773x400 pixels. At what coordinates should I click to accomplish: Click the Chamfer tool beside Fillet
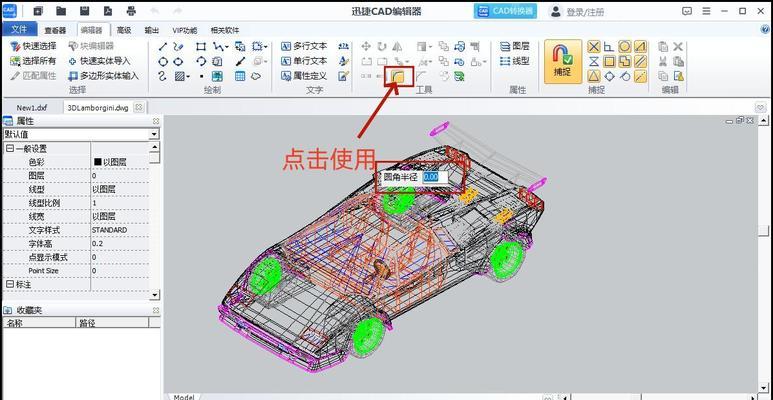click(x=422, y=76)
